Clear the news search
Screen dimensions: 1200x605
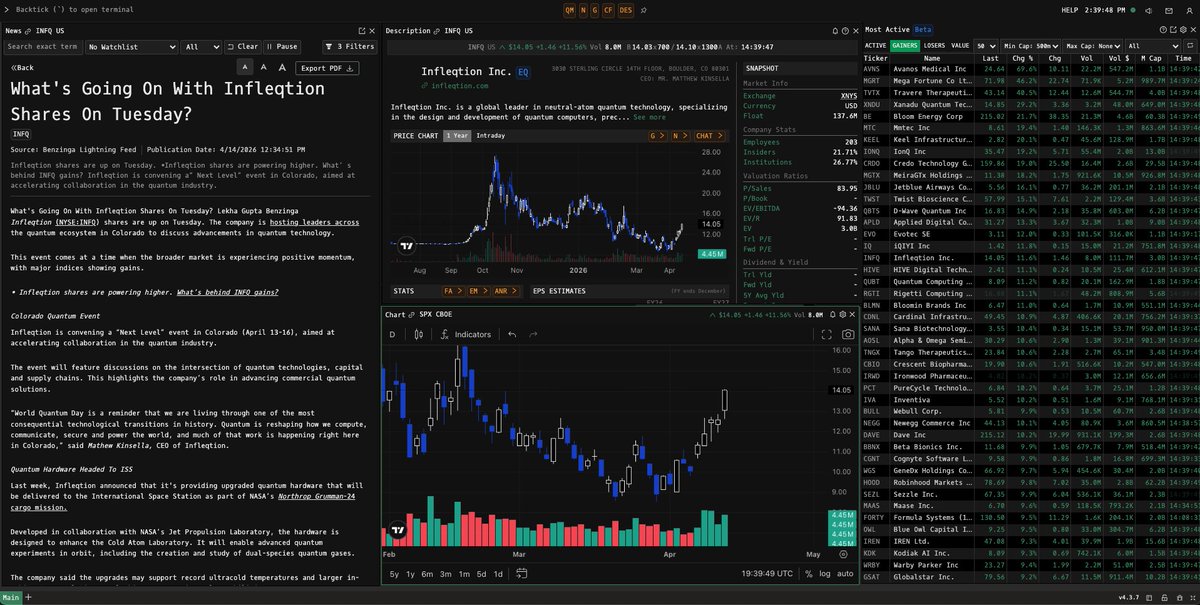(243, 46)
